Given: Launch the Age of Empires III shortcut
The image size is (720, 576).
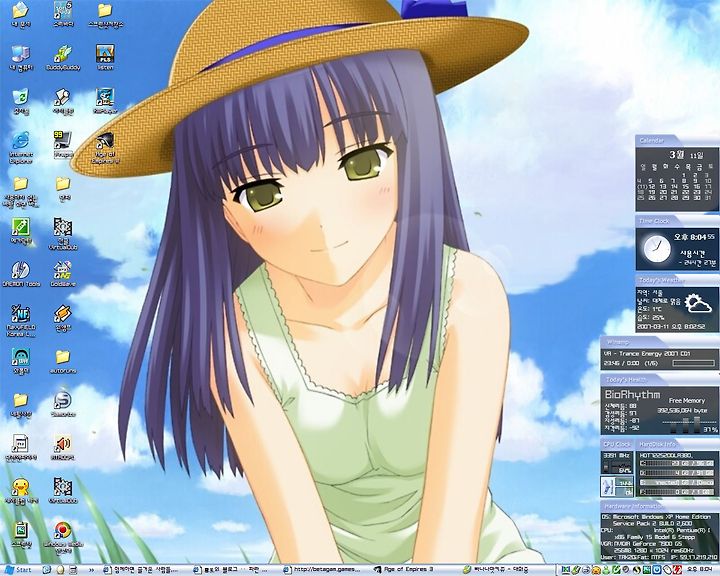Looking at the screenshot, I should coord(105,147).
